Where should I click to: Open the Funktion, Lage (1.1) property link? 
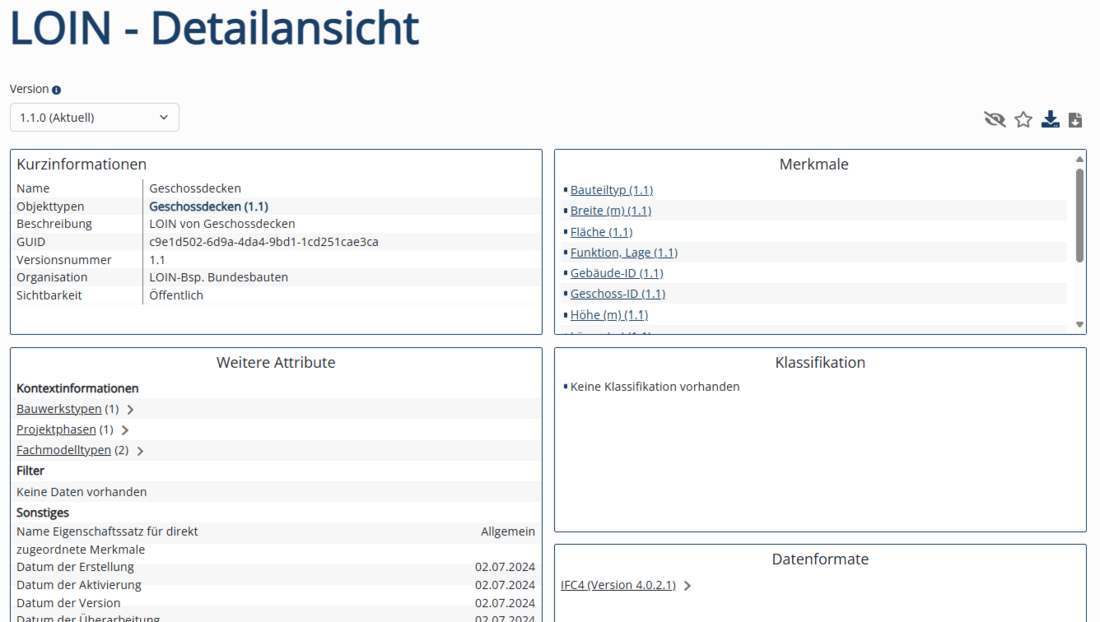(x=624, y=252)
